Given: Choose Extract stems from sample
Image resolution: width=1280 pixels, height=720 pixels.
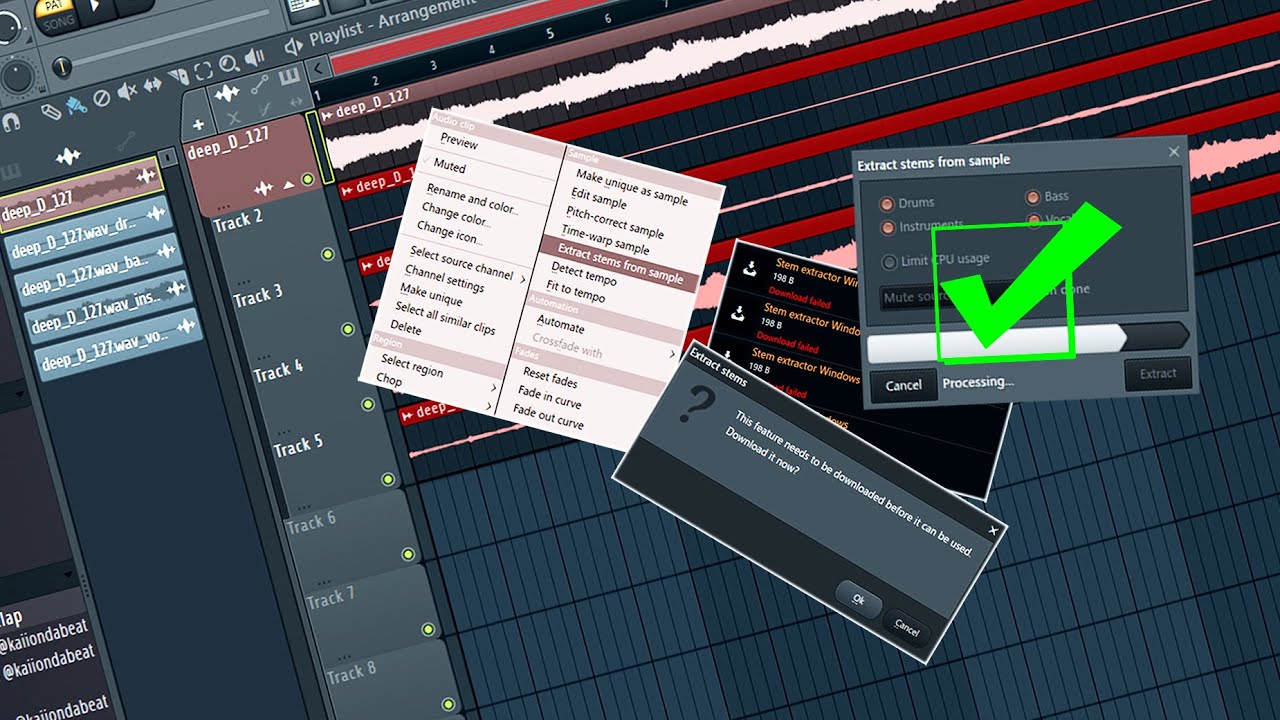Looking at the screenshot, I should tap(620, 263).
